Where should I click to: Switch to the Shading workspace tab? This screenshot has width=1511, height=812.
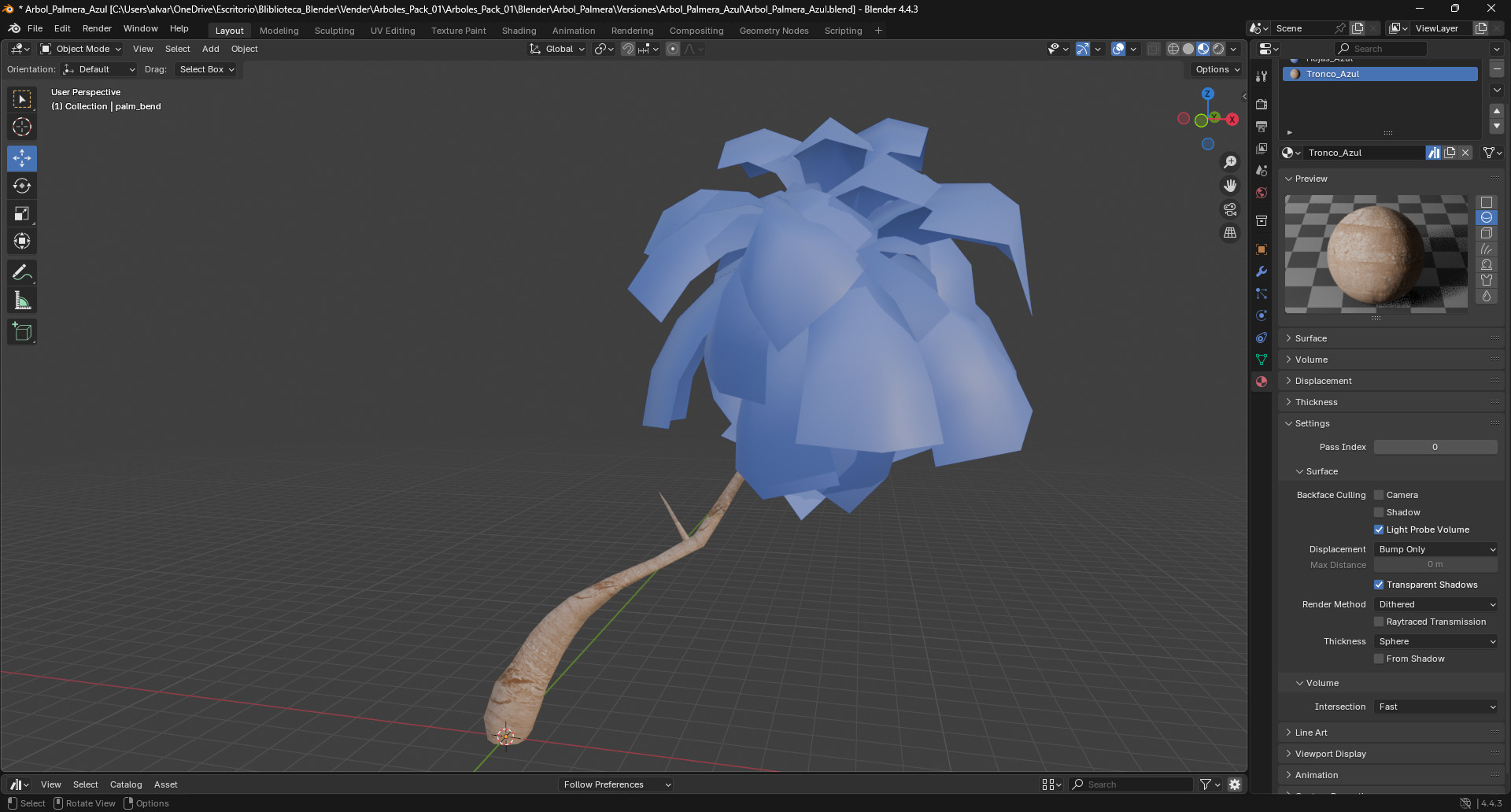pyautogui.click(x=519, y=31)
